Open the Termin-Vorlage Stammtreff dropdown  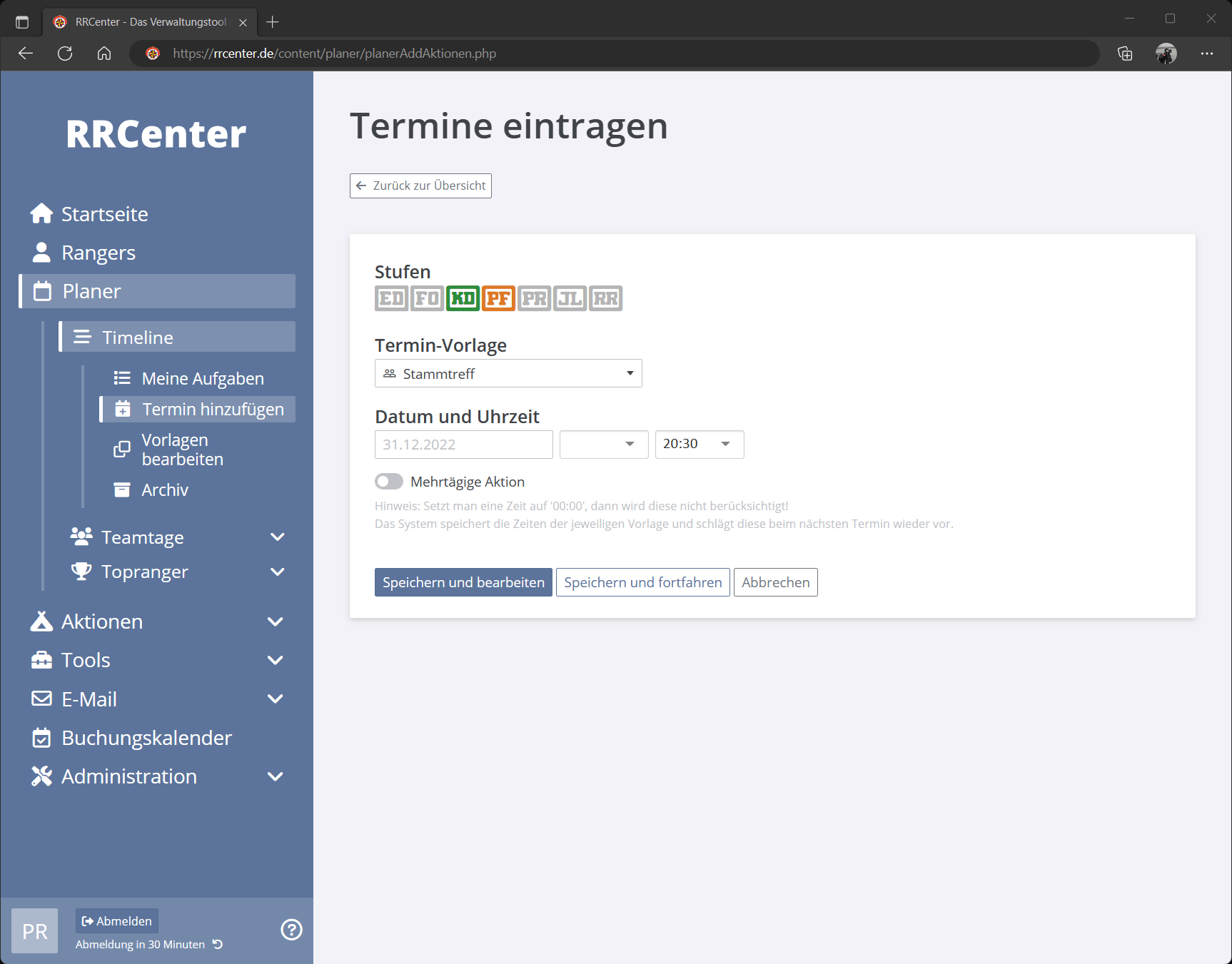pos(508,373)
